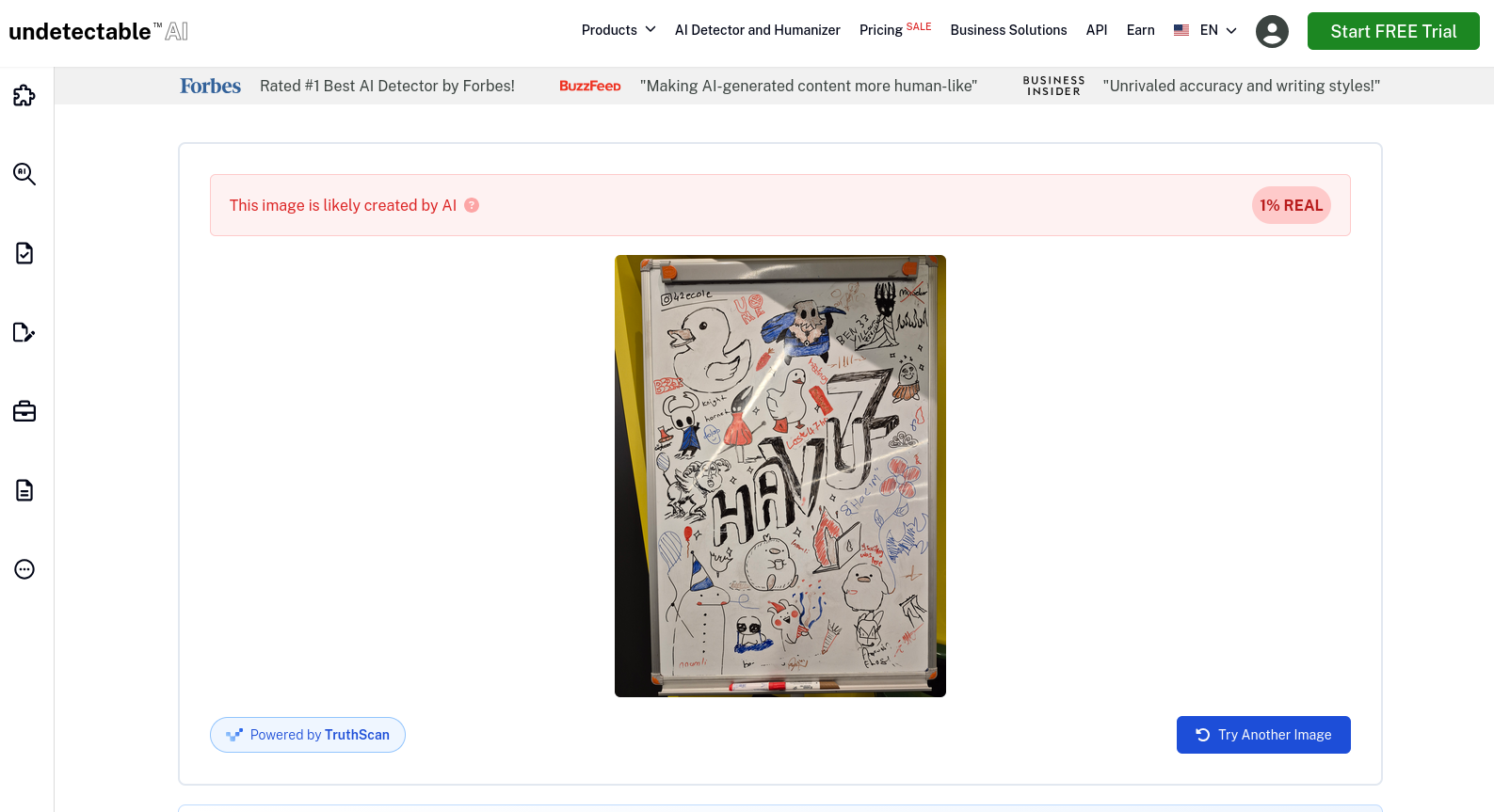Click the Business Insider logo in banner
The height and width of the screenshot is (812, 1494).
(1054, 86)
